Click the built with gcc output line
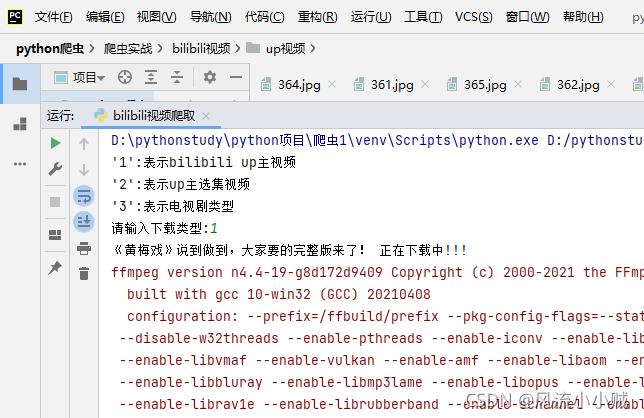644x418 pixels. click(279, 294)
